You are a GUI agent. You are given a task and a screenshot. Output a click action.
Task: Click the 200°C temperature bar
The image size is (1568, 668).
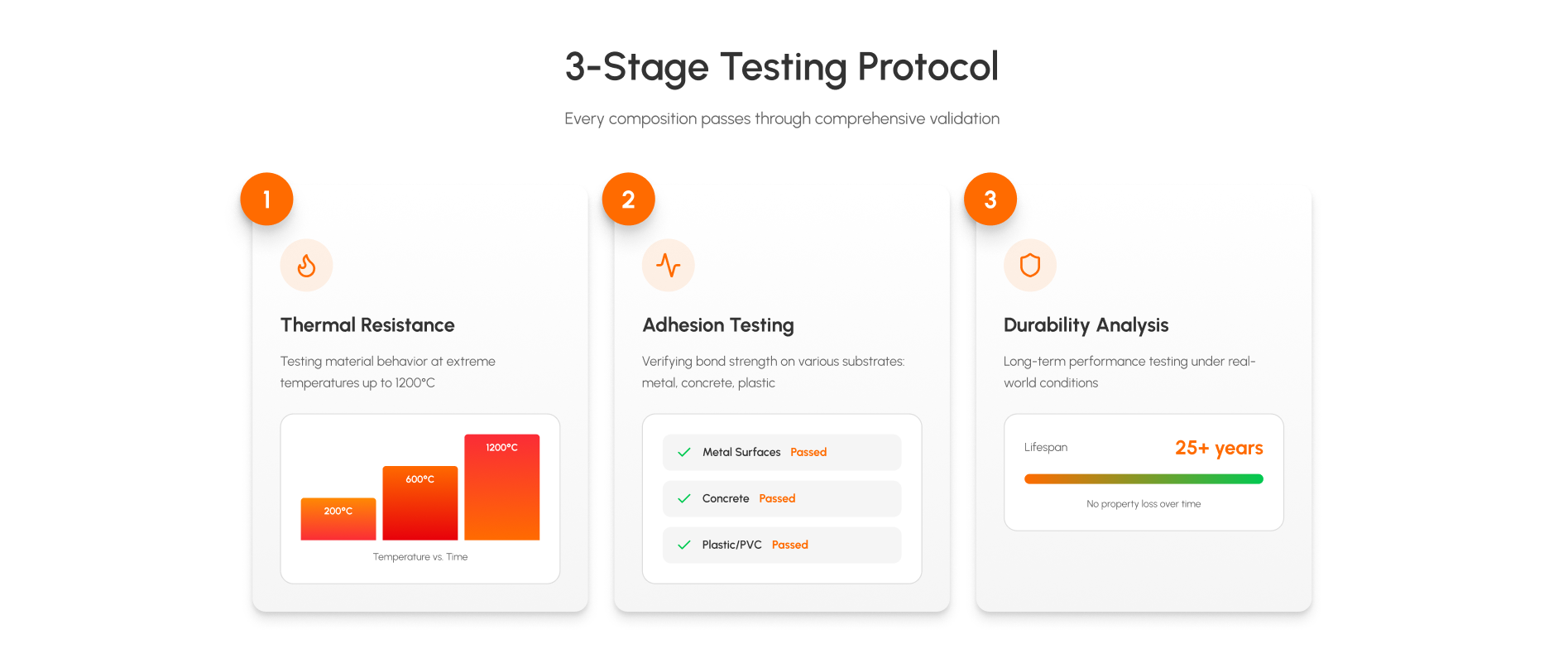point(338,519)
